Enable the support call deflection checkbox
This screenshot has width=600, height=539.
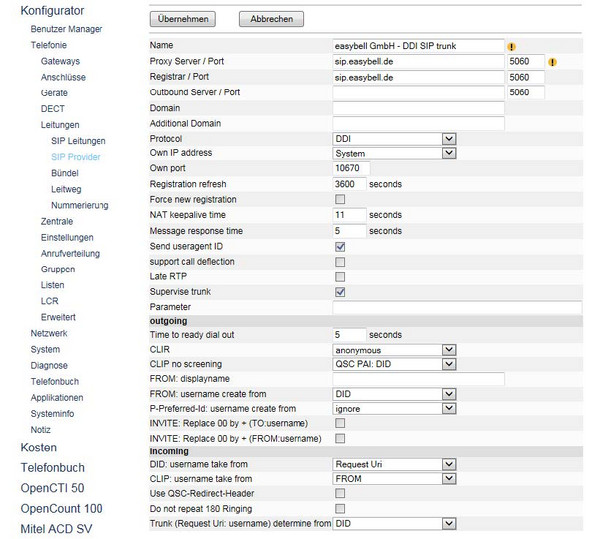point(340,262)
